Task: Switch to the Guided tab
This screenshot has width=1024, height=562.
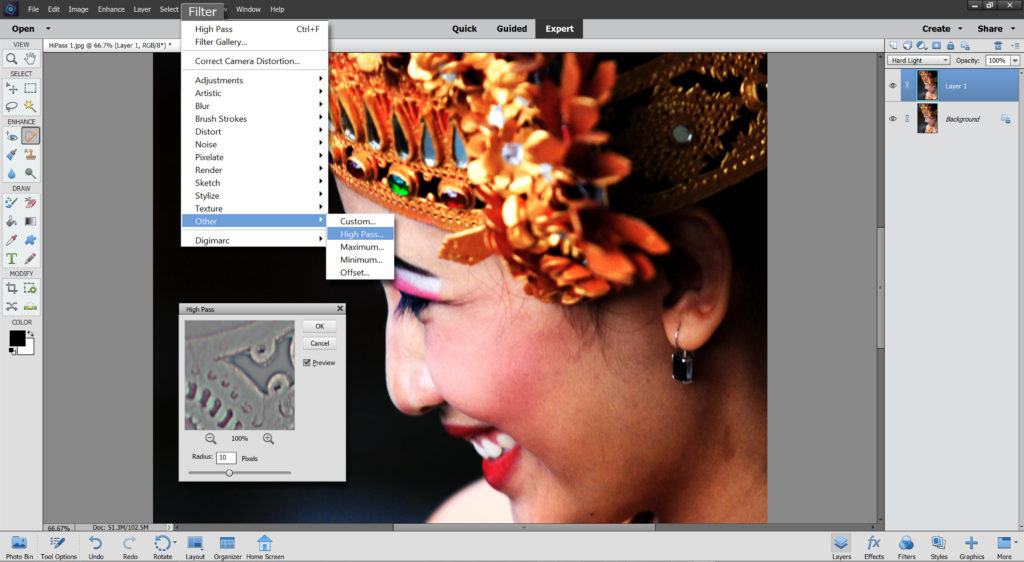Action: click(x=512, y=29)
